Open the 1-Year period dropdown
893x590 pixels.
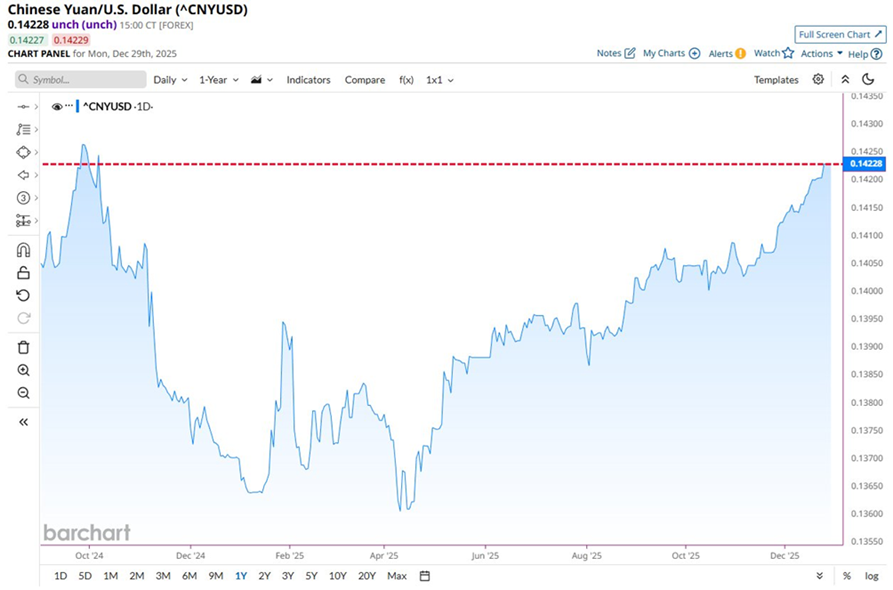pos(219,80)
